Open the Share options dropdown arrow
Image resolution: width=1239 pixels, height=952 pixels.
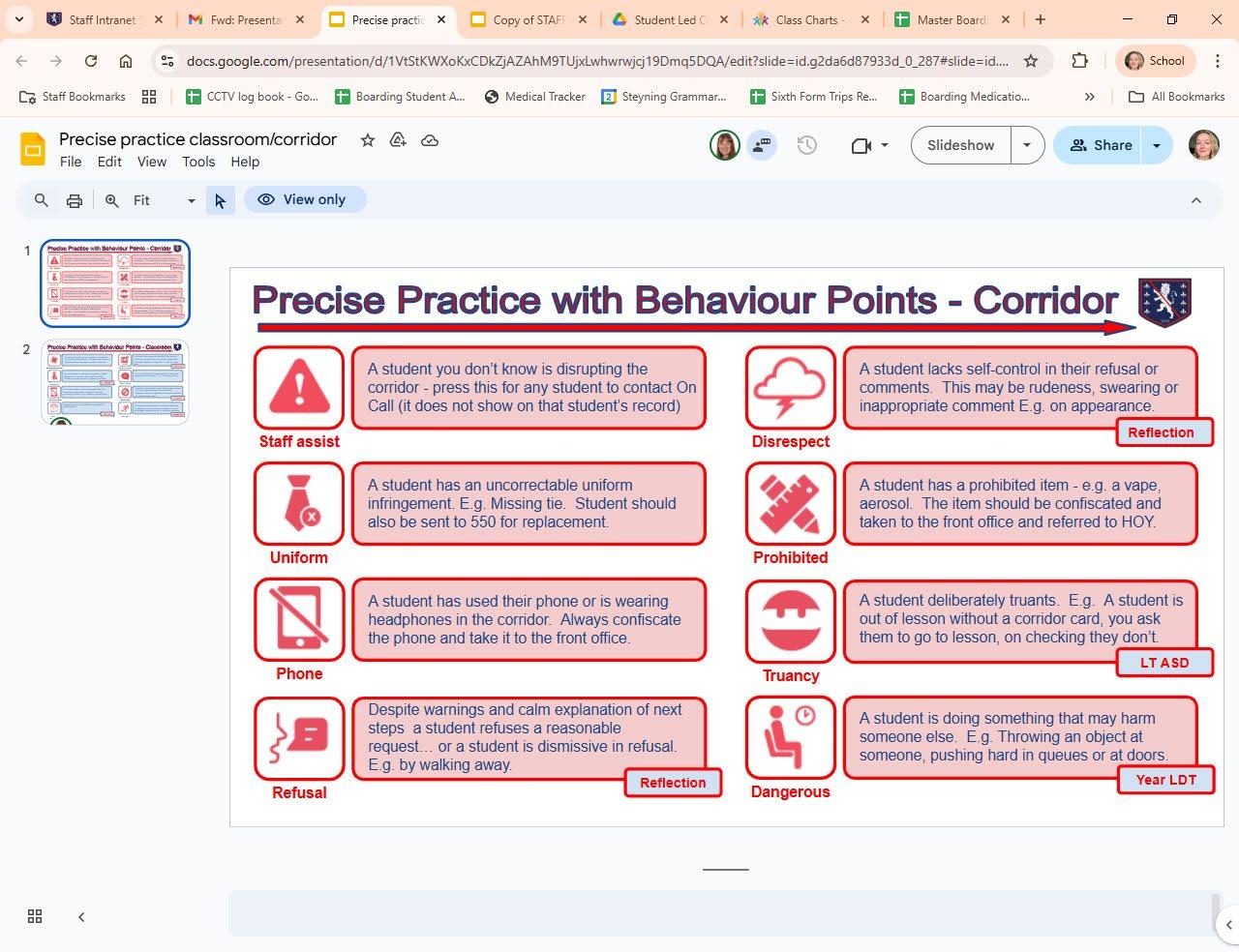[x=1157, y=145]
